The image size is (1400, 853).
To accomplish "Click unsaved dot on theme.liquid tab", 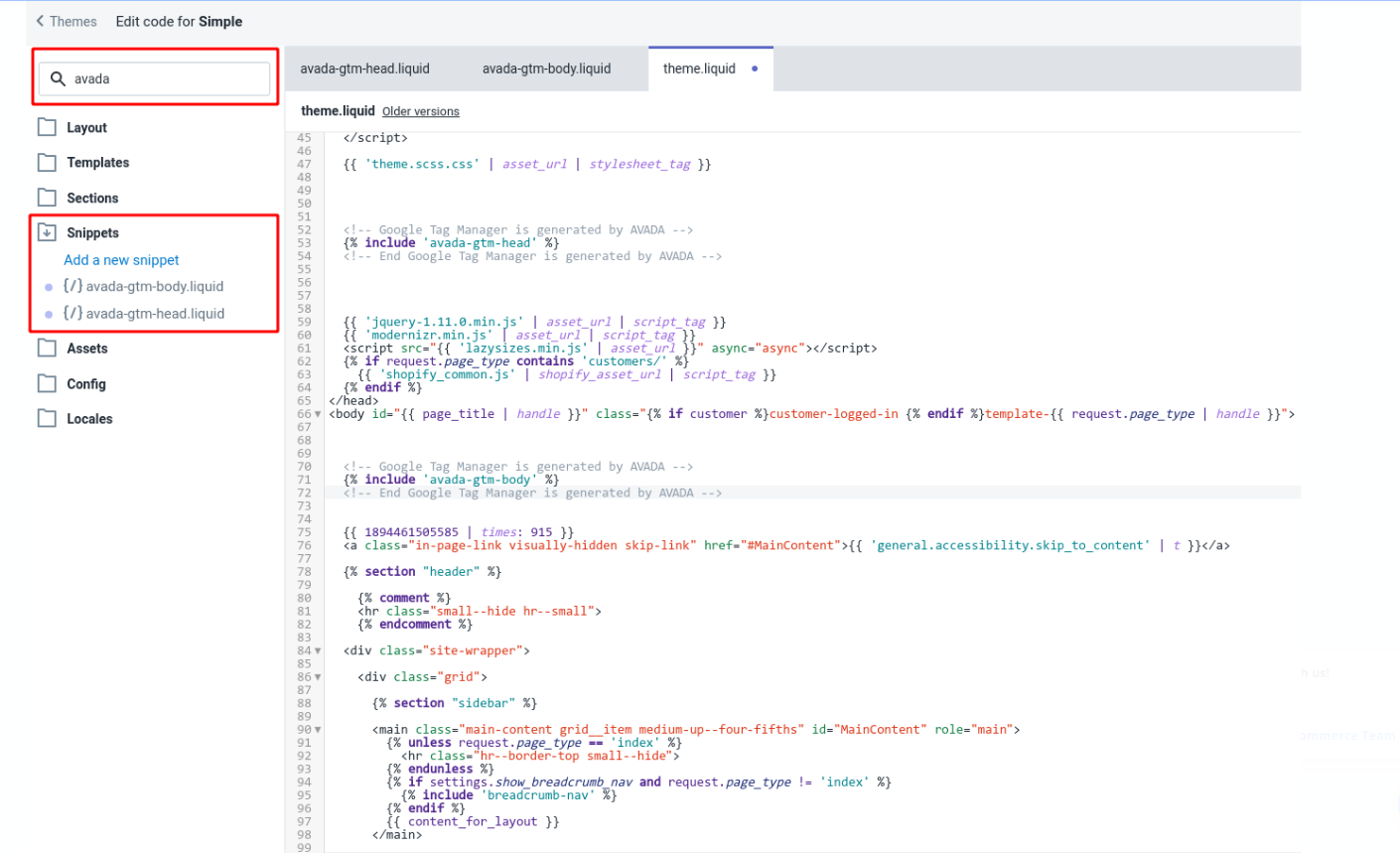I will (755, 69).
